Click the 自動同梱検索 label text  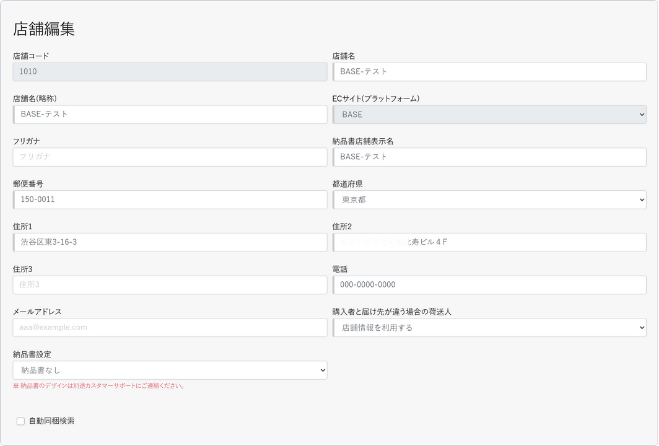point(52,421)
